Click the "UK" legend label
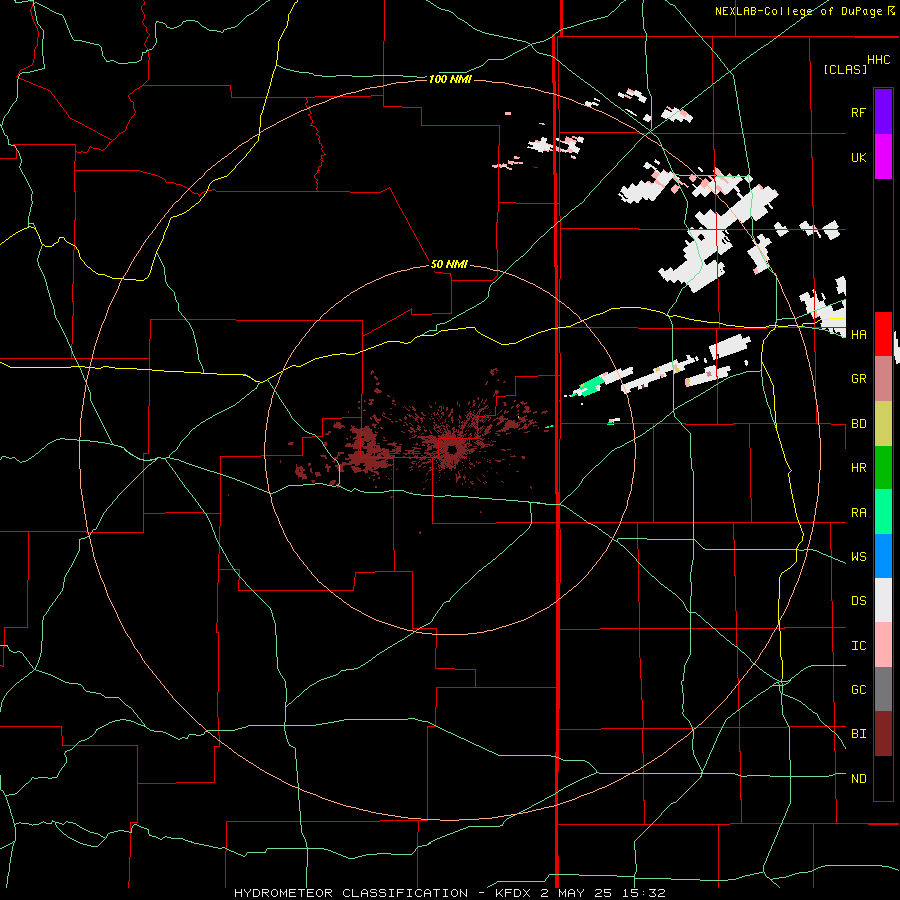The height and width of the screenshot is (900, 900). (x=858, y=157)
